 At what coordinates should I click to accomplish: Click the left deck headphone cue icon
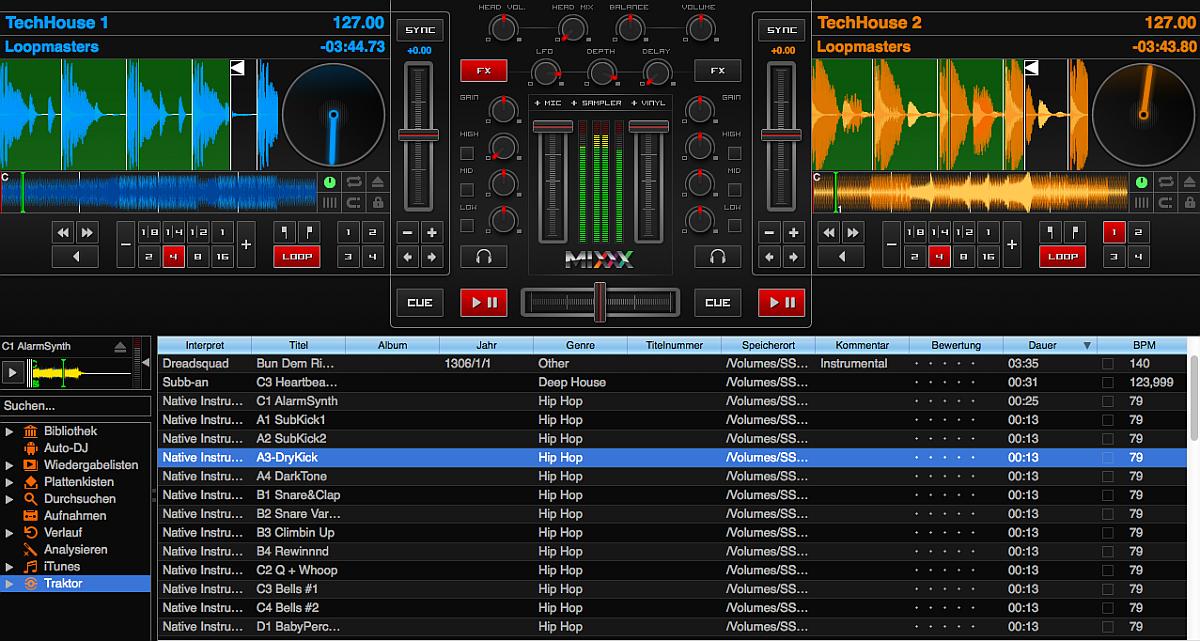[x=484, y=257]
